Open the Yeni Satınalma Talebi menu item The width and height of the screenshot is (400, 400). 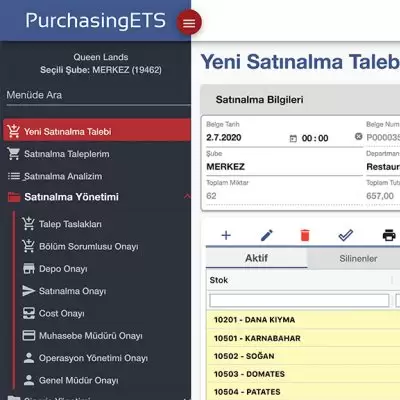click(x=97, y=131)
